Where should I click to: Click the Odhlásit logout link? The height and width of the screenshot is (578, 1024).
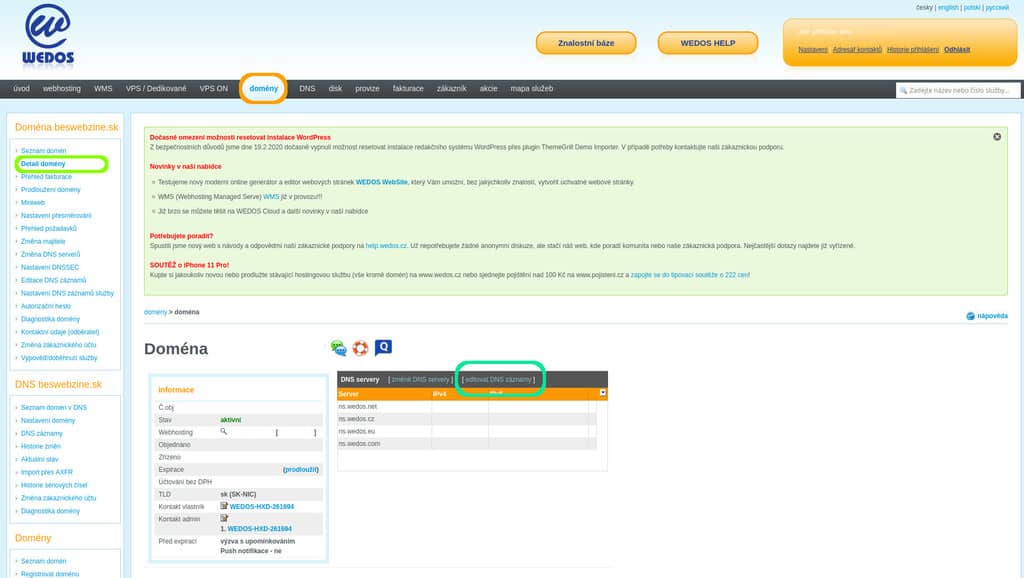point(957,50)
